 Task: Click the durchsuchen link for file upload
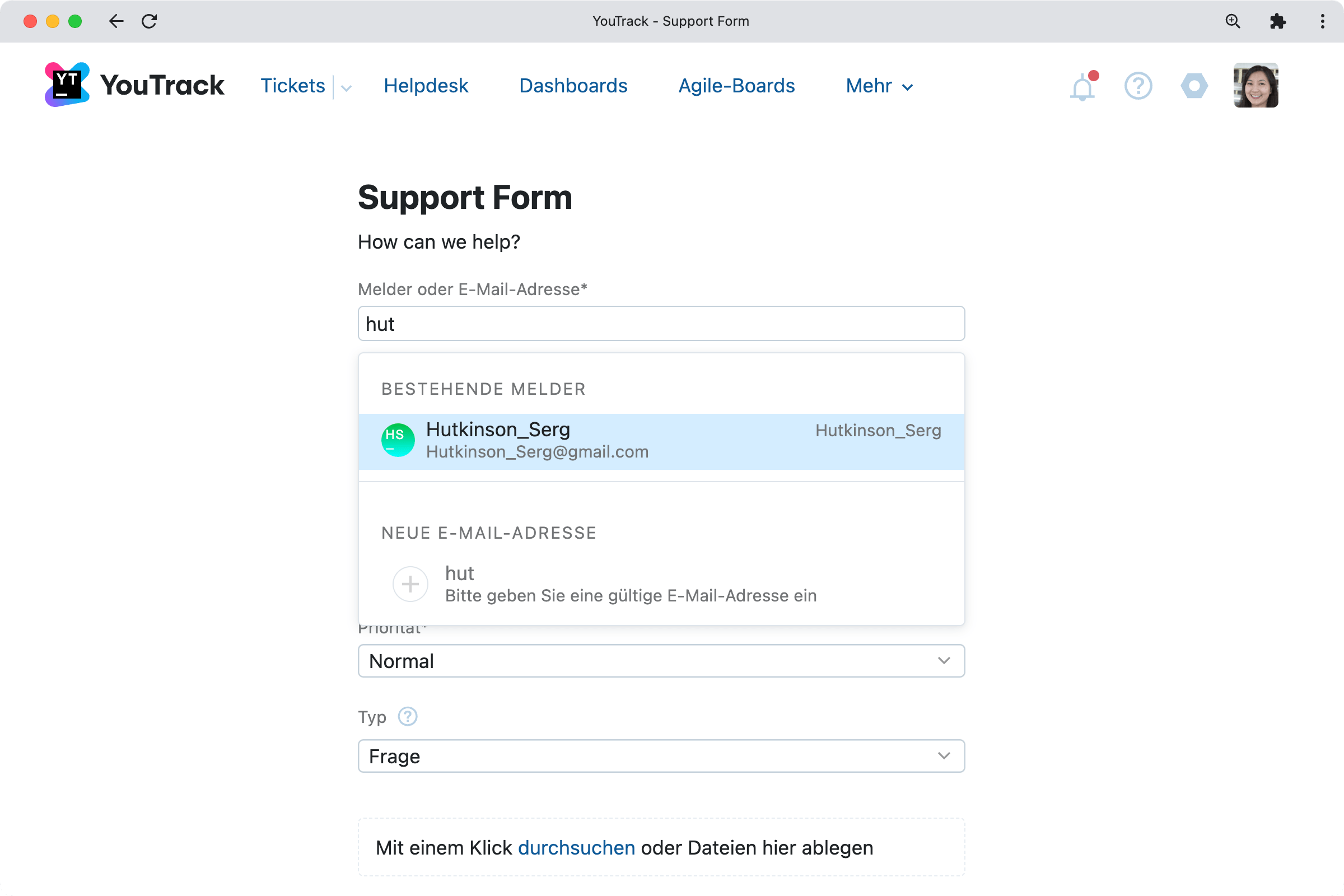tap(577, 847)
